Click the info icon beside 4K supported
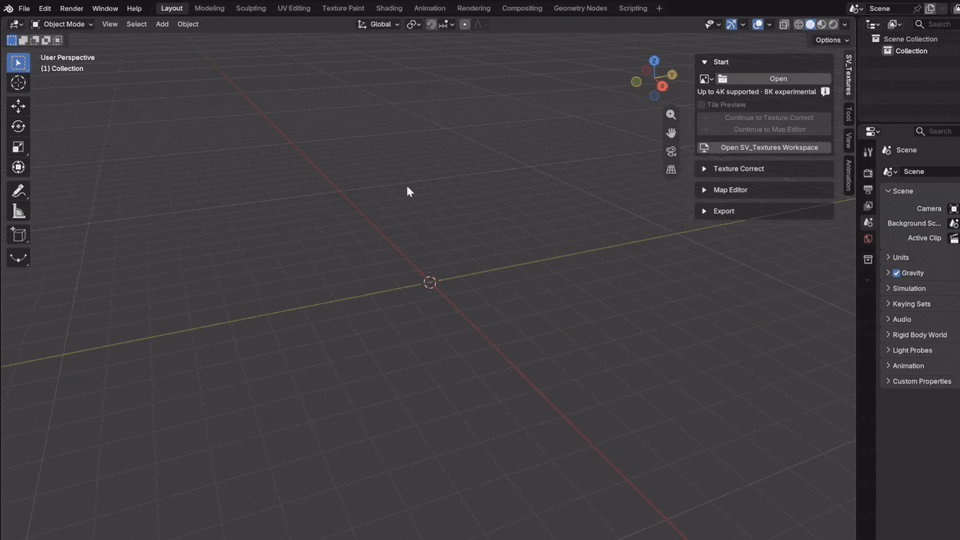Image resolution: width=960 pixels, height=540 pixels. (825, 92)
